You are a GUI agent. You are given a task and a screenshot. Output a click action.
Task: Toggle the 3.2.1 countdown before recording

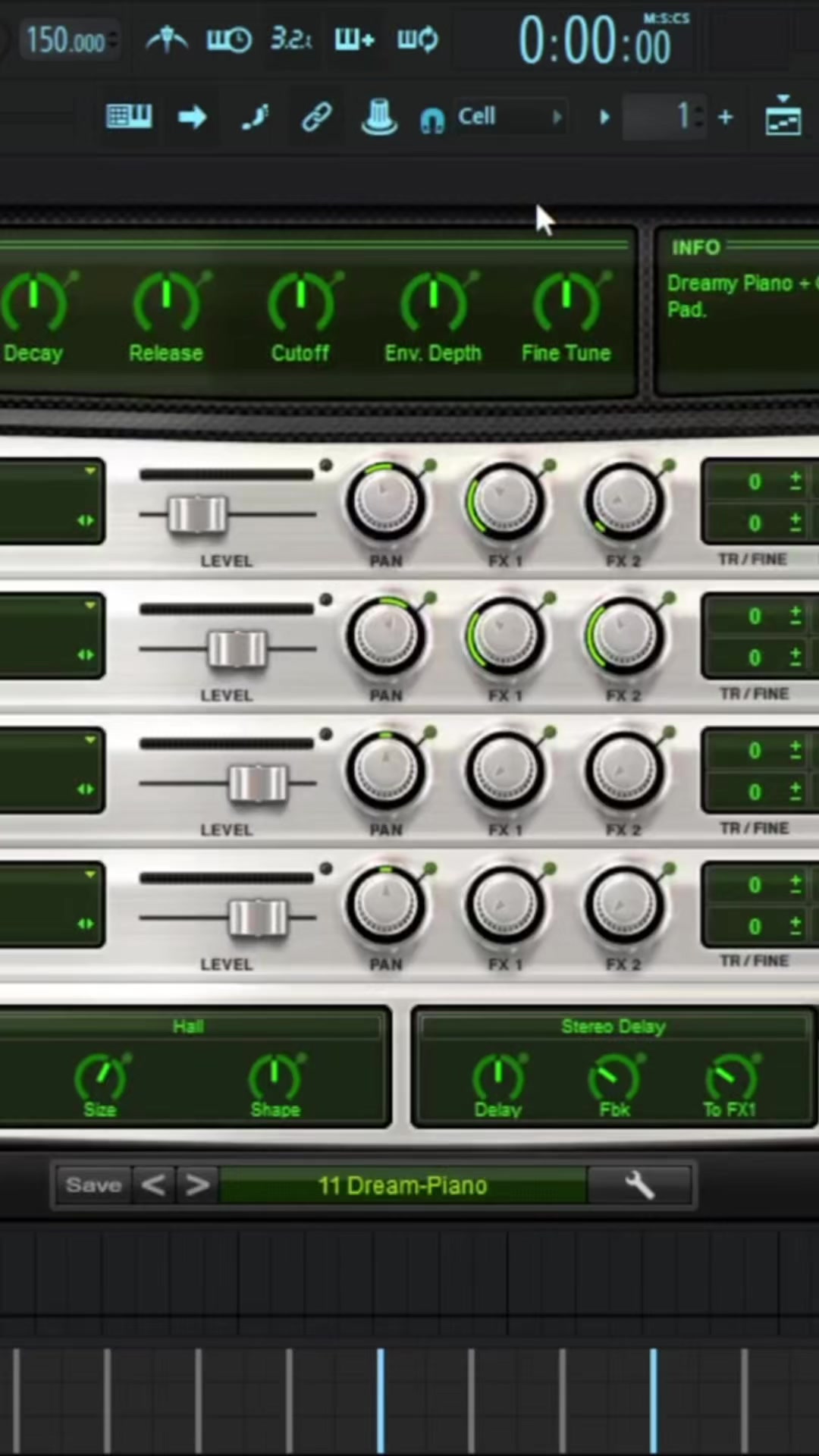[x=291, y=38]
